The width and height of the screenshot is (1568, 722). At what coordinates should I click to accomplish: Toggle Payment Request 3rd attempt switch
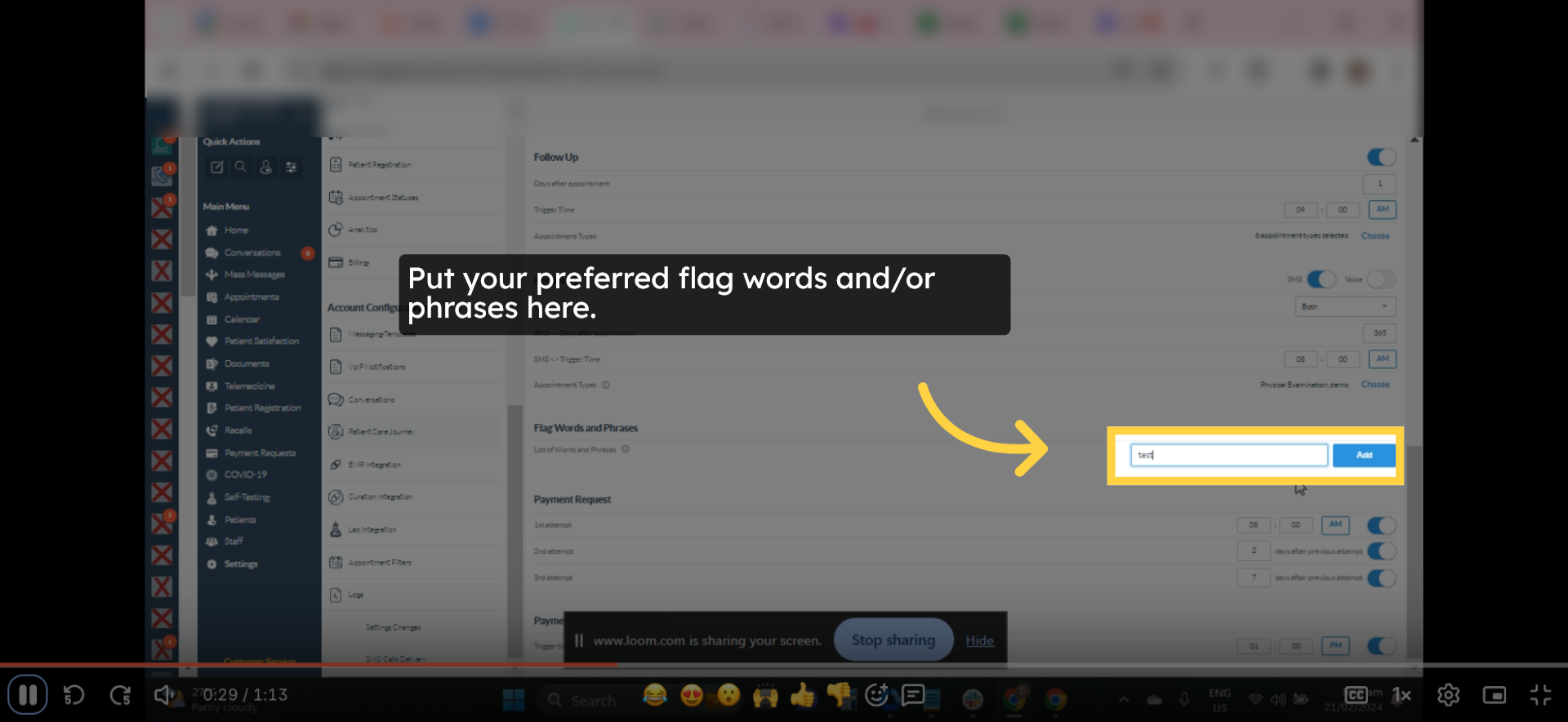[1381, 577]
